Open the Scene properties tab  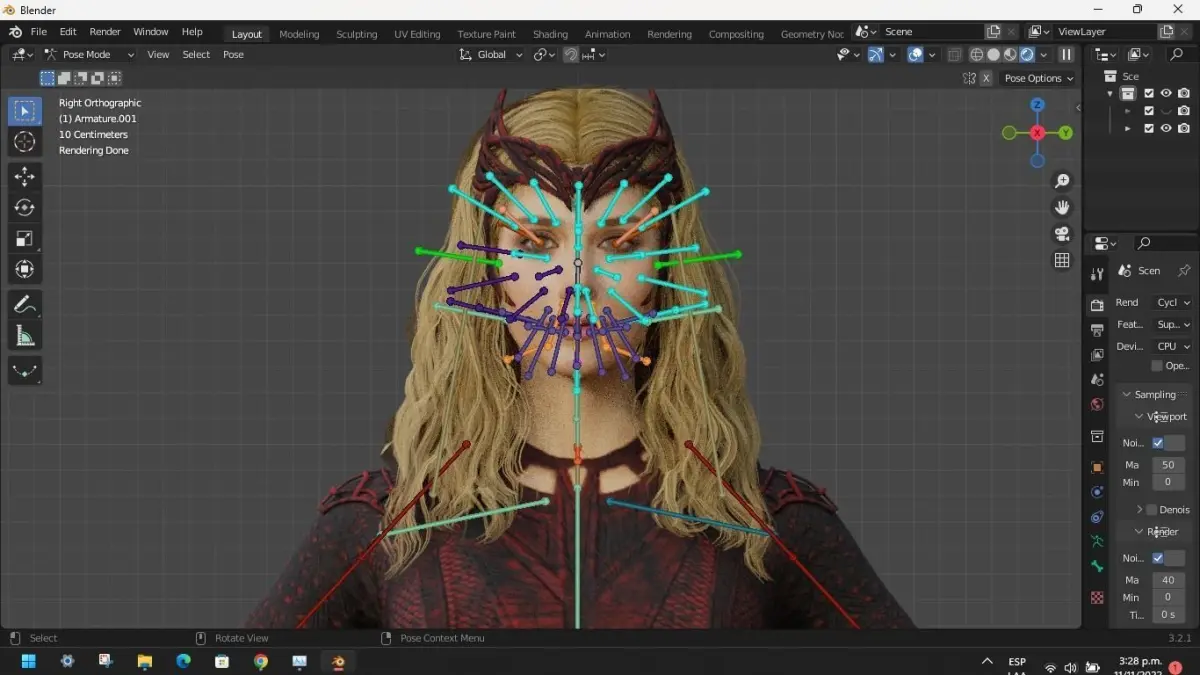click(1097, 379)
